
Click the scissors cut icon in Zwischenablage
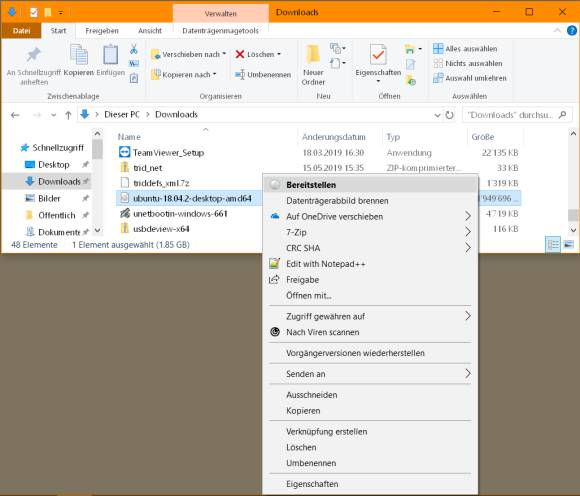point(134,49)
